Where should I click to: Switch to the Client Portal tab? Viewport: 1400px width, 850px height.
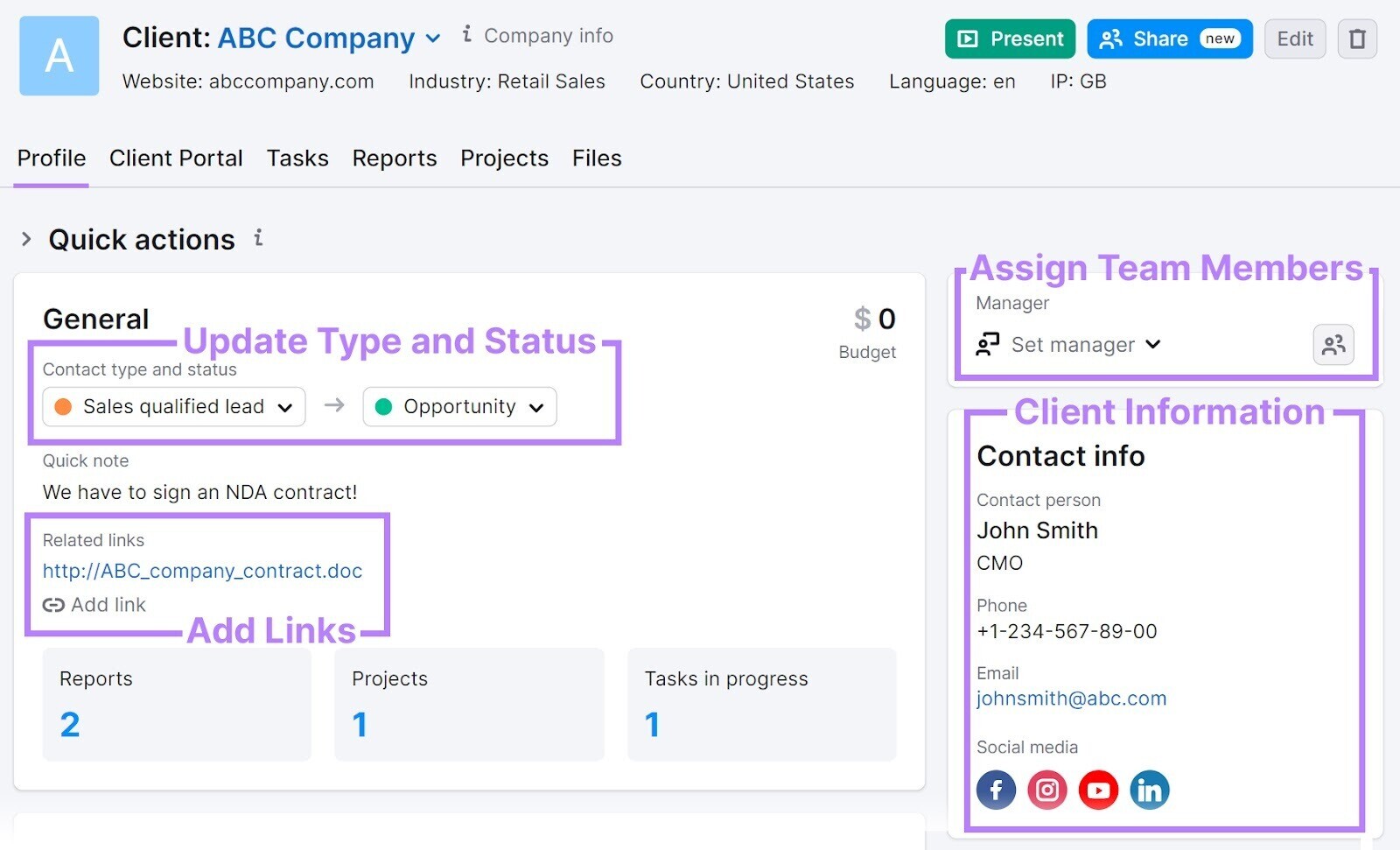(176, 158)
